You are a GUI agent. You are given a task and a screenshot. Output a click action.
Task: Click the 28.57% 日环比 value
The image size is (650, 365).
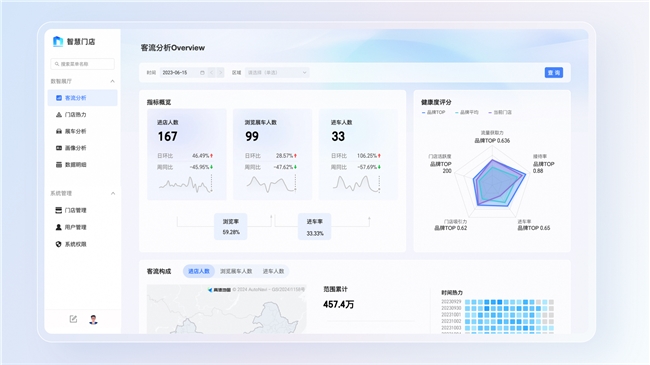pyautogui.click(x=285, y=156)
